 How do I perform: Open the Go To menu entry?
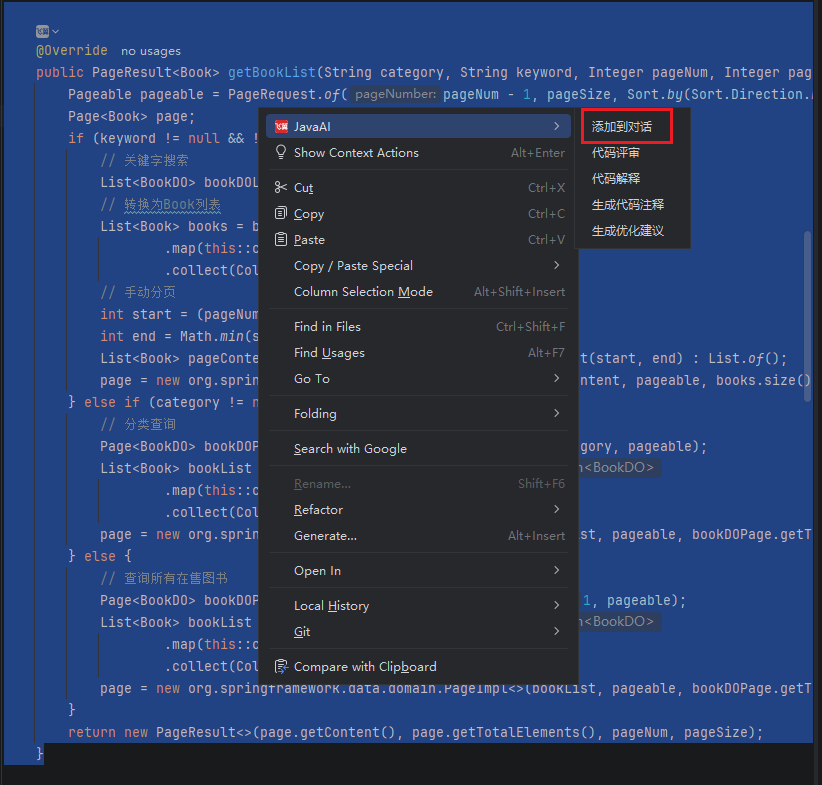[x=418, y=379]
